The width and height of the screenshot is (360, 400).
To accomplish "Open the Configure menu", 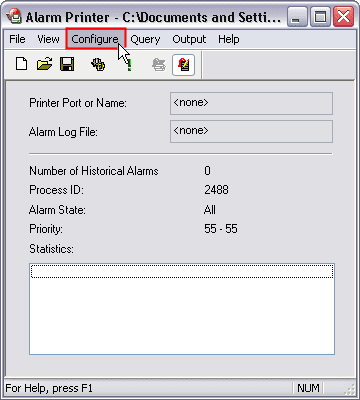I will click(95, 39).
